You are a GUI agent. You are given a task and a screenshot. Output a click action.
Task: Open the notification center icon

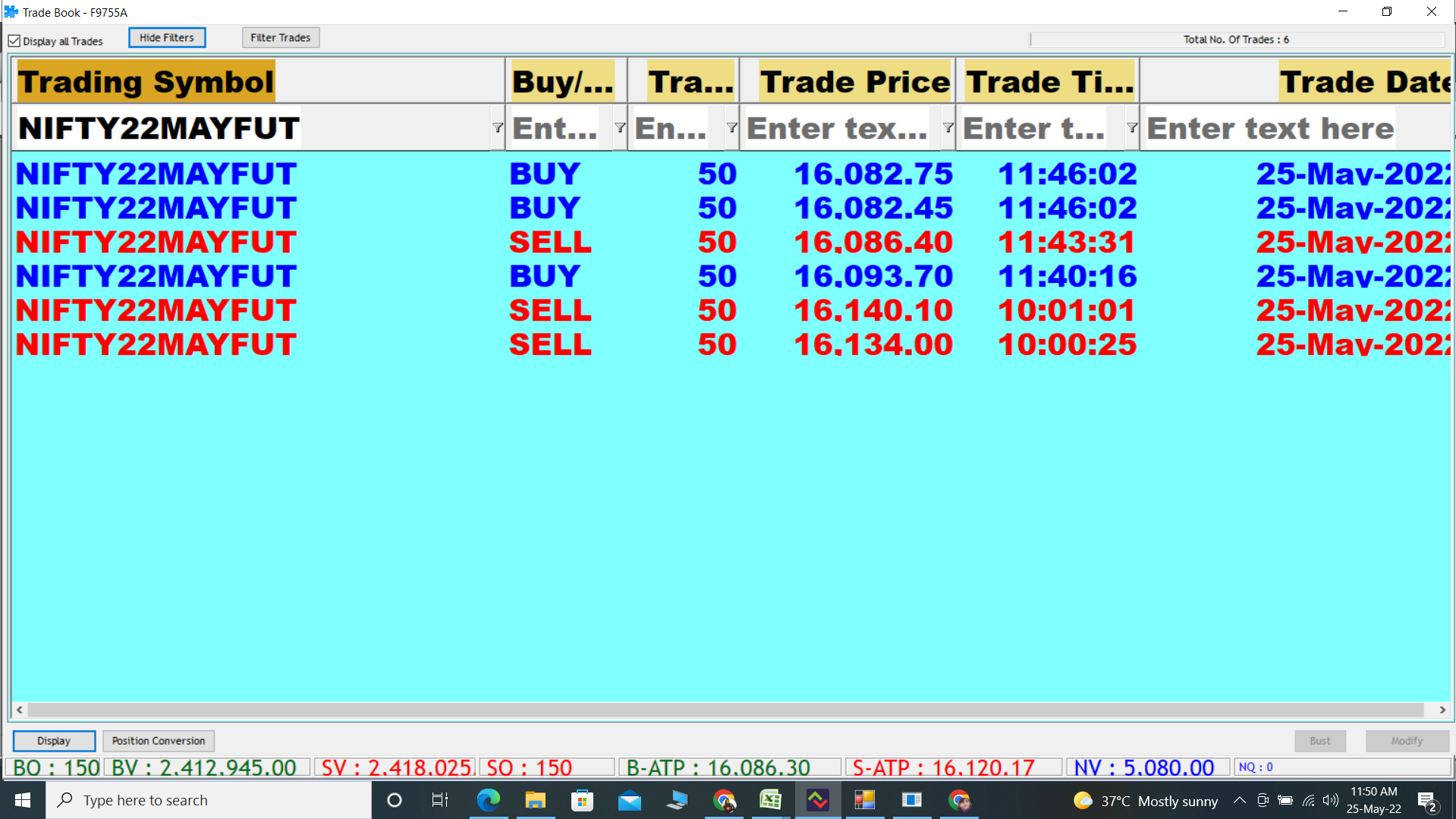(1426, 801)
